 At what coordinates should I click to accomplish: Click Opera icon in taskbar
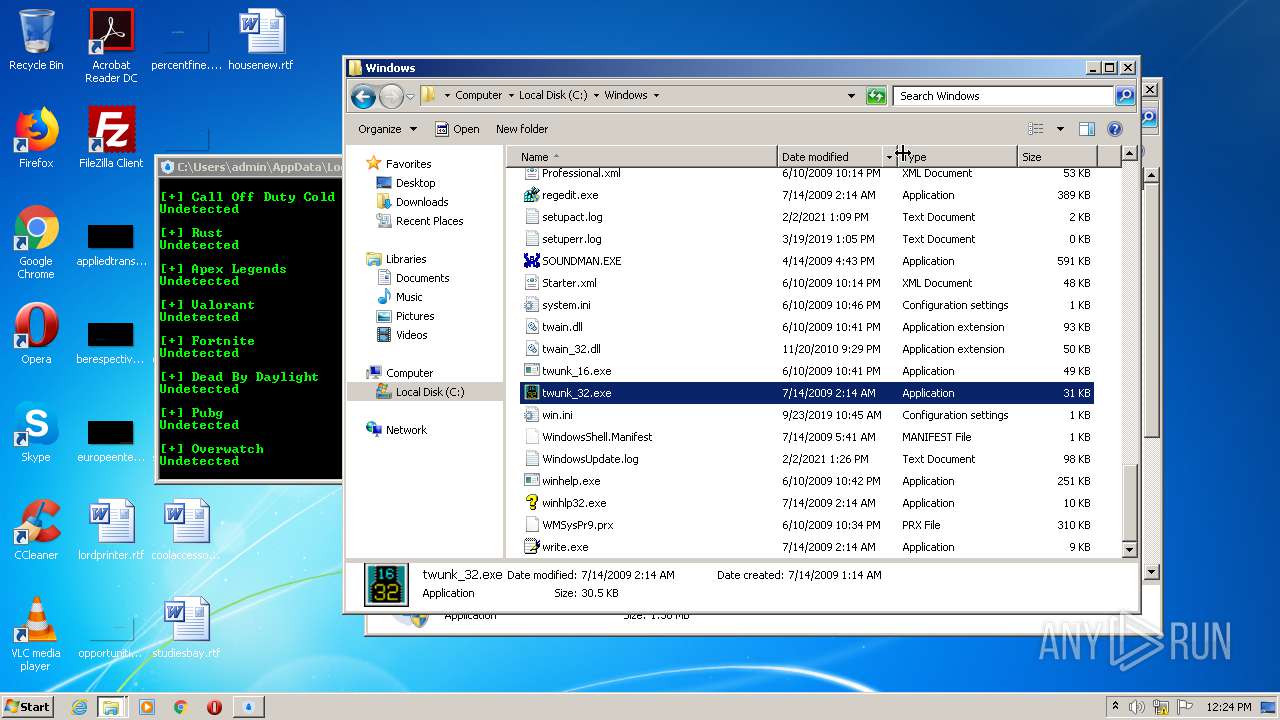(x=214, y=707)
